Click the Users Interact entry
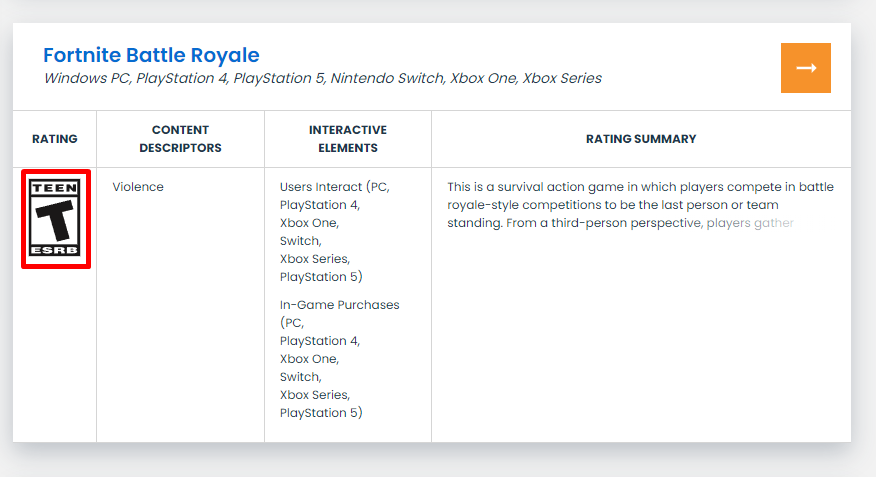The height and width of the screenshot is (477, 876). pyautogui.click(x=322, y=187)
